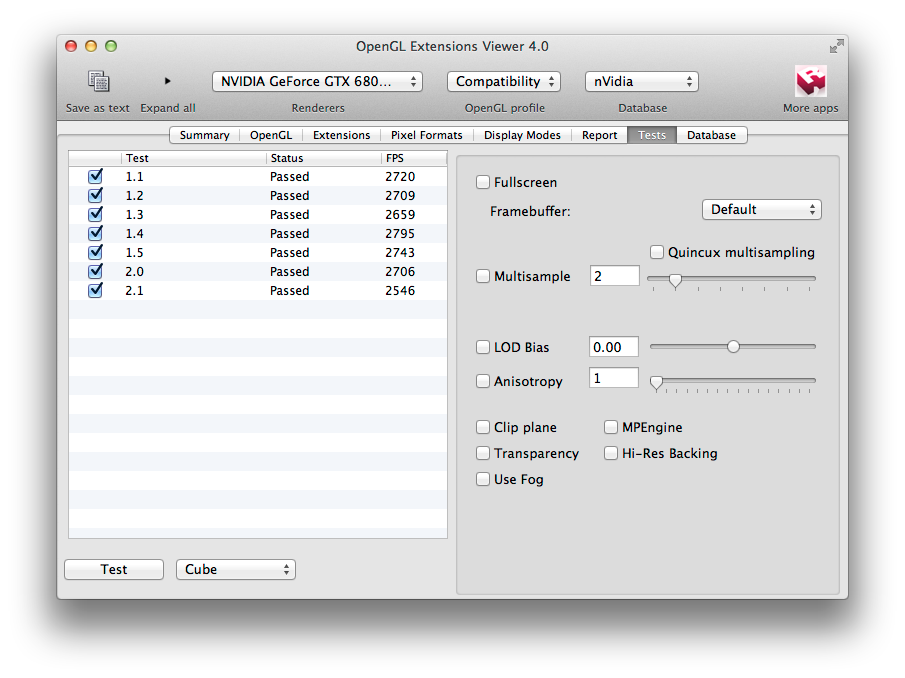Uncheck the test 1.1 checkbox
This screenshot has width=905, height=678.
coord(95,176)
